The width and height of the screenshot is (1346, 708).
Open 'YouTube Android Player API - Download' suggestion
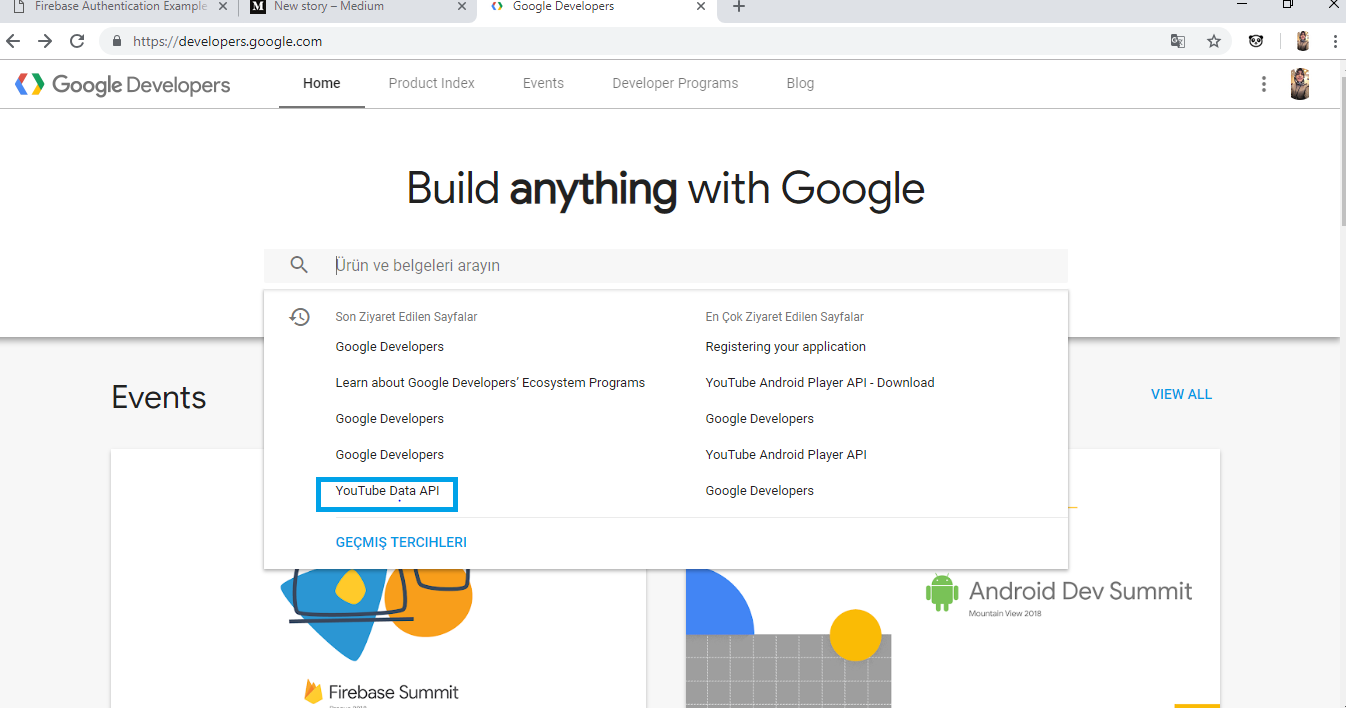pyautogui.click(x=820, y=383)
